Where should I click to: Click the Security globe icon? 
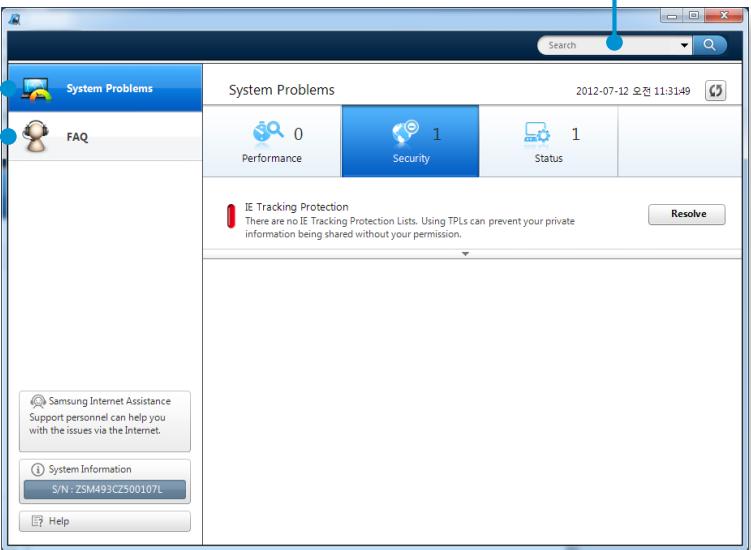coord(405,132)
